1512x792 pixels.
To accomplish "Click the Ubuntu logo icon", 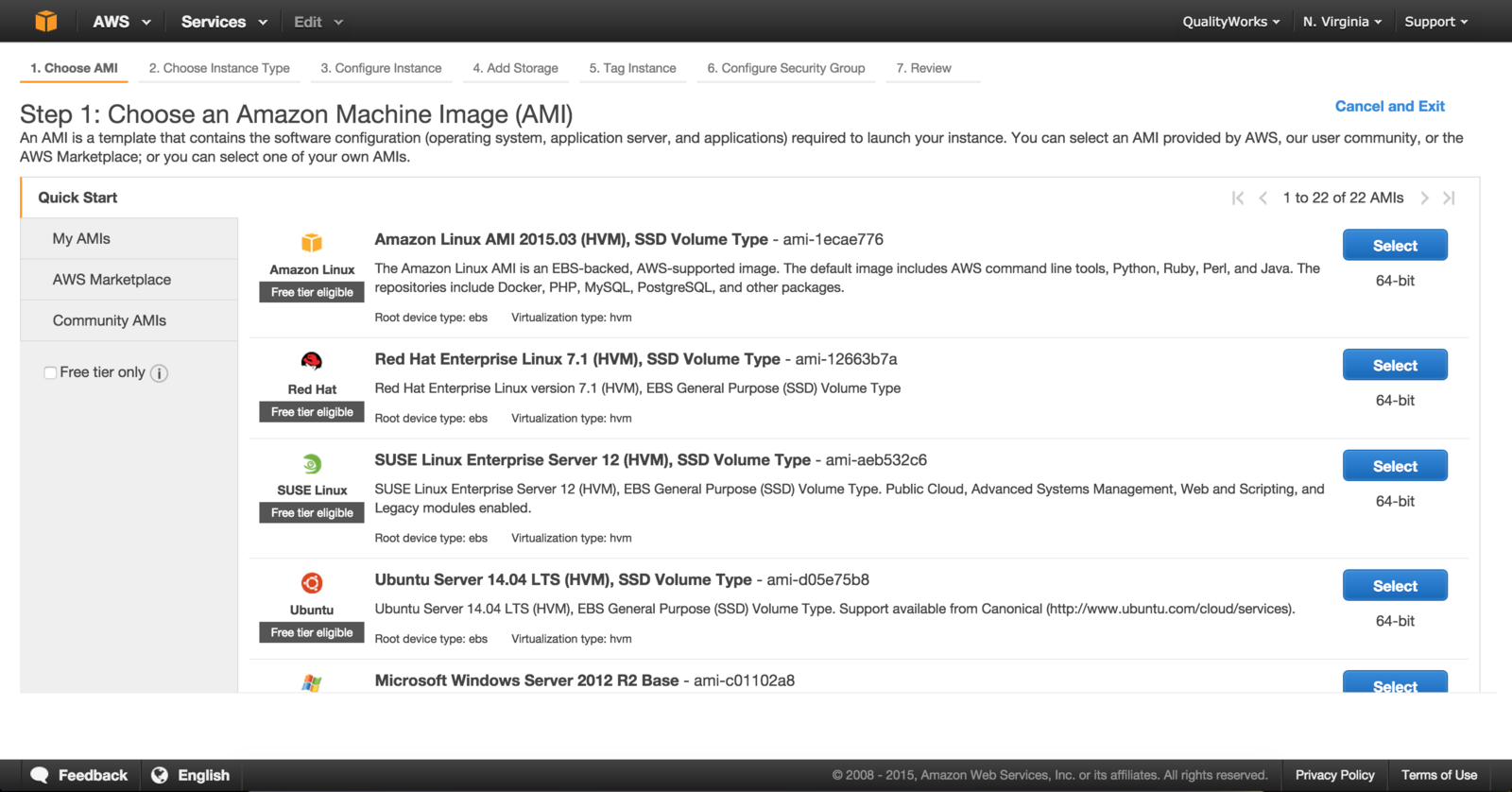I will click(x=312, y=583).
